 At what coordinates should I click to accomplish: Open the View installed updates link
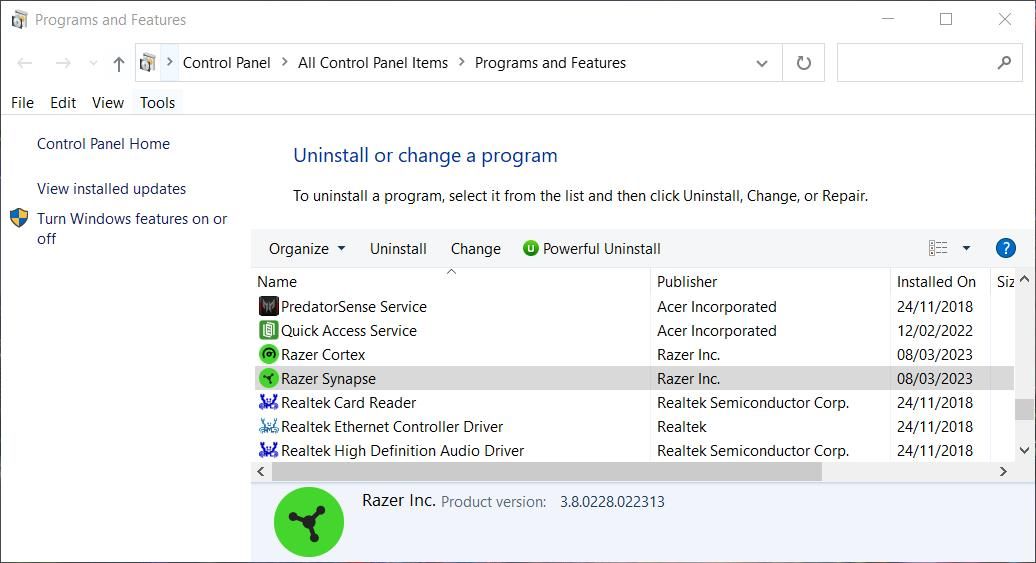tap(111, 188)
